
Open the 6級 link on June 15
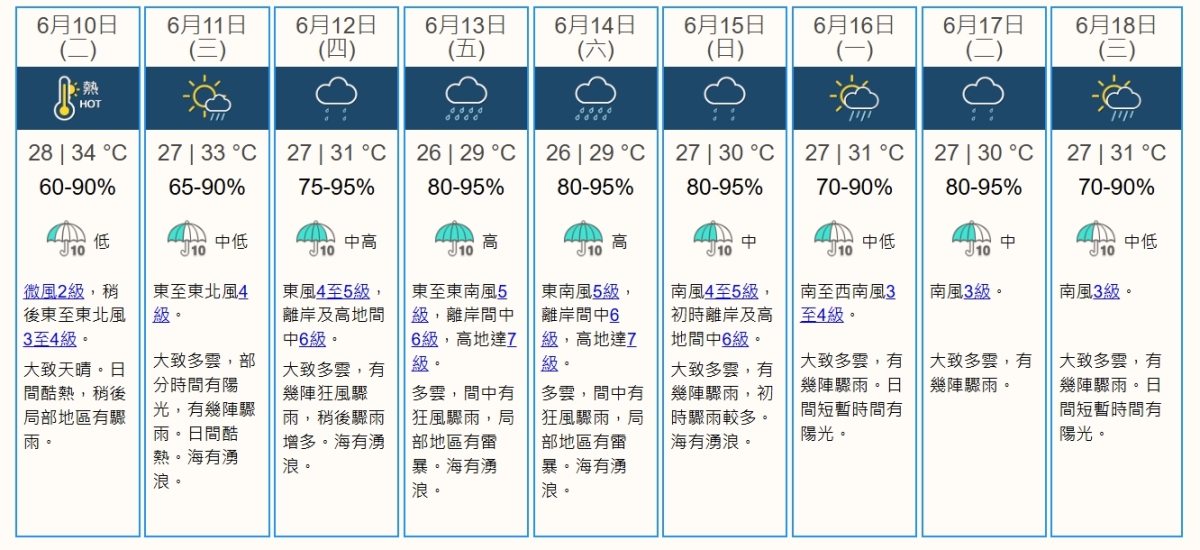tap(735, 339)
